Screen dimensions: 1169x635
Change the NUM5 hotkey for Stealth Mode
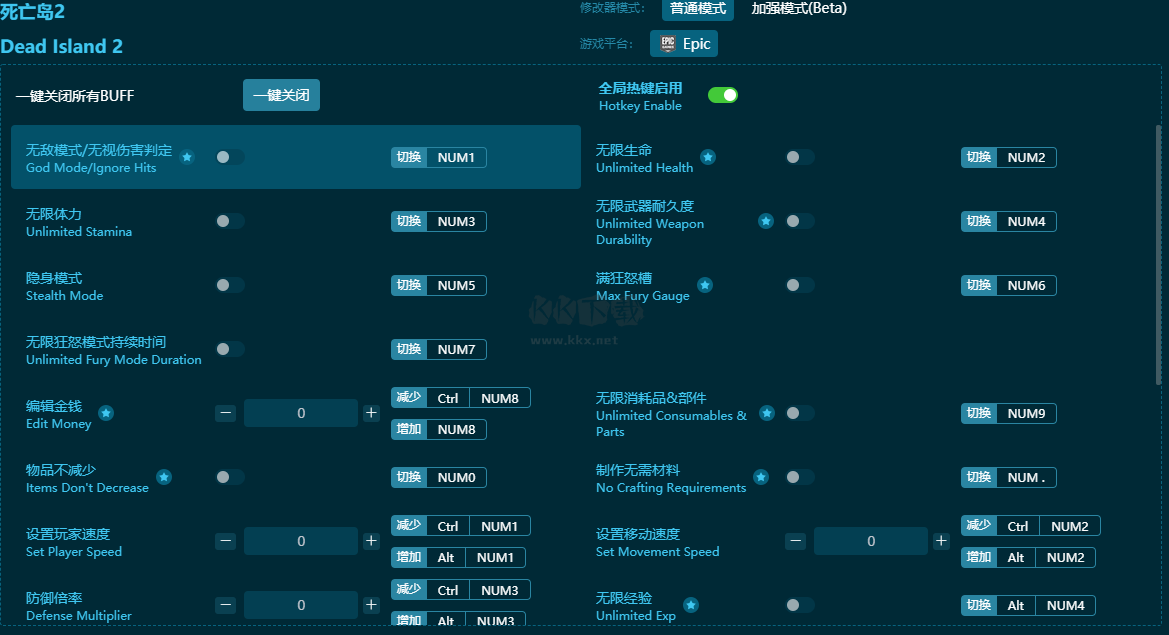438,285
